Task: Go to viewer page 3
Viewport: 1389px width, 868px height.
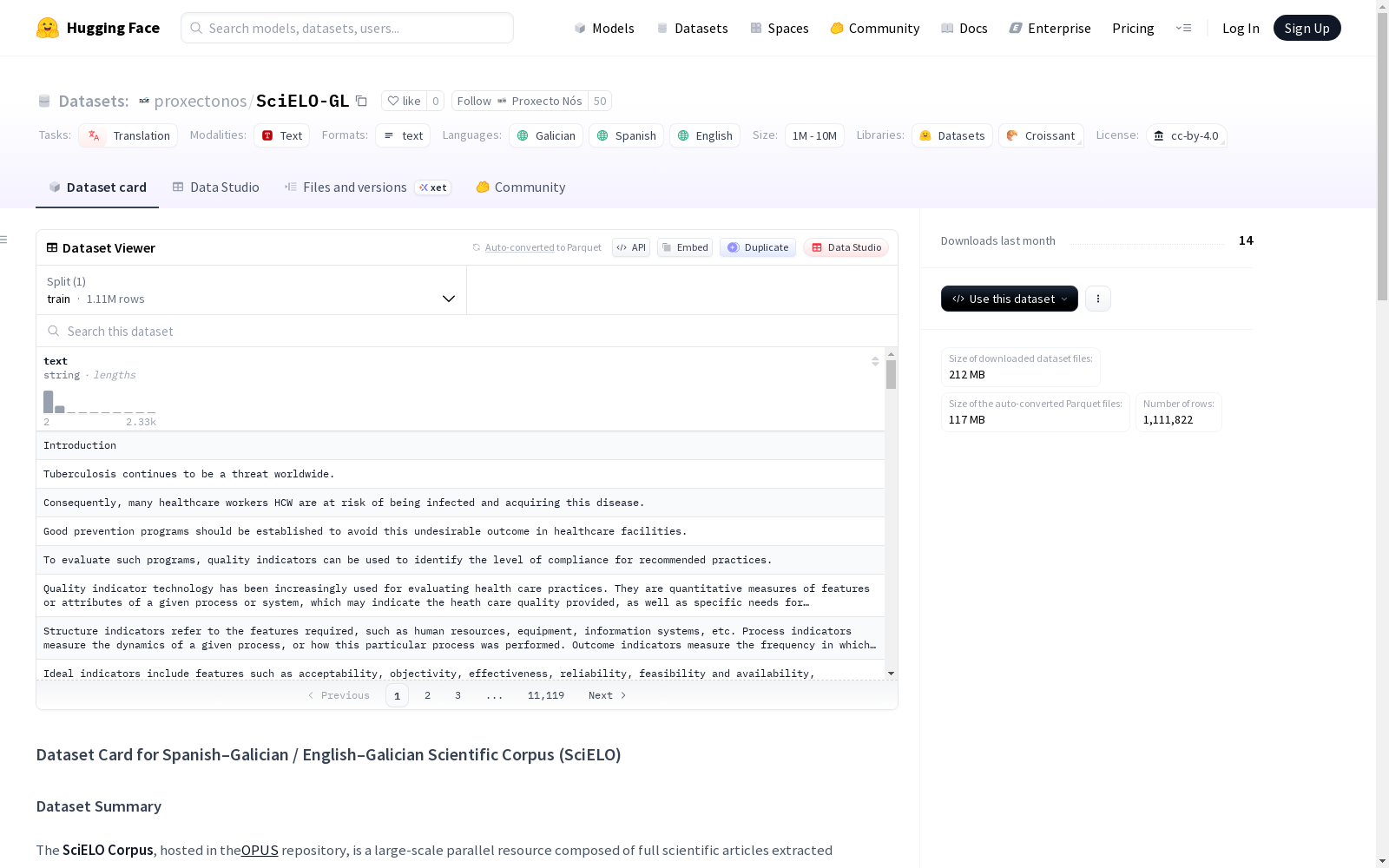Action: coord(458,695)
